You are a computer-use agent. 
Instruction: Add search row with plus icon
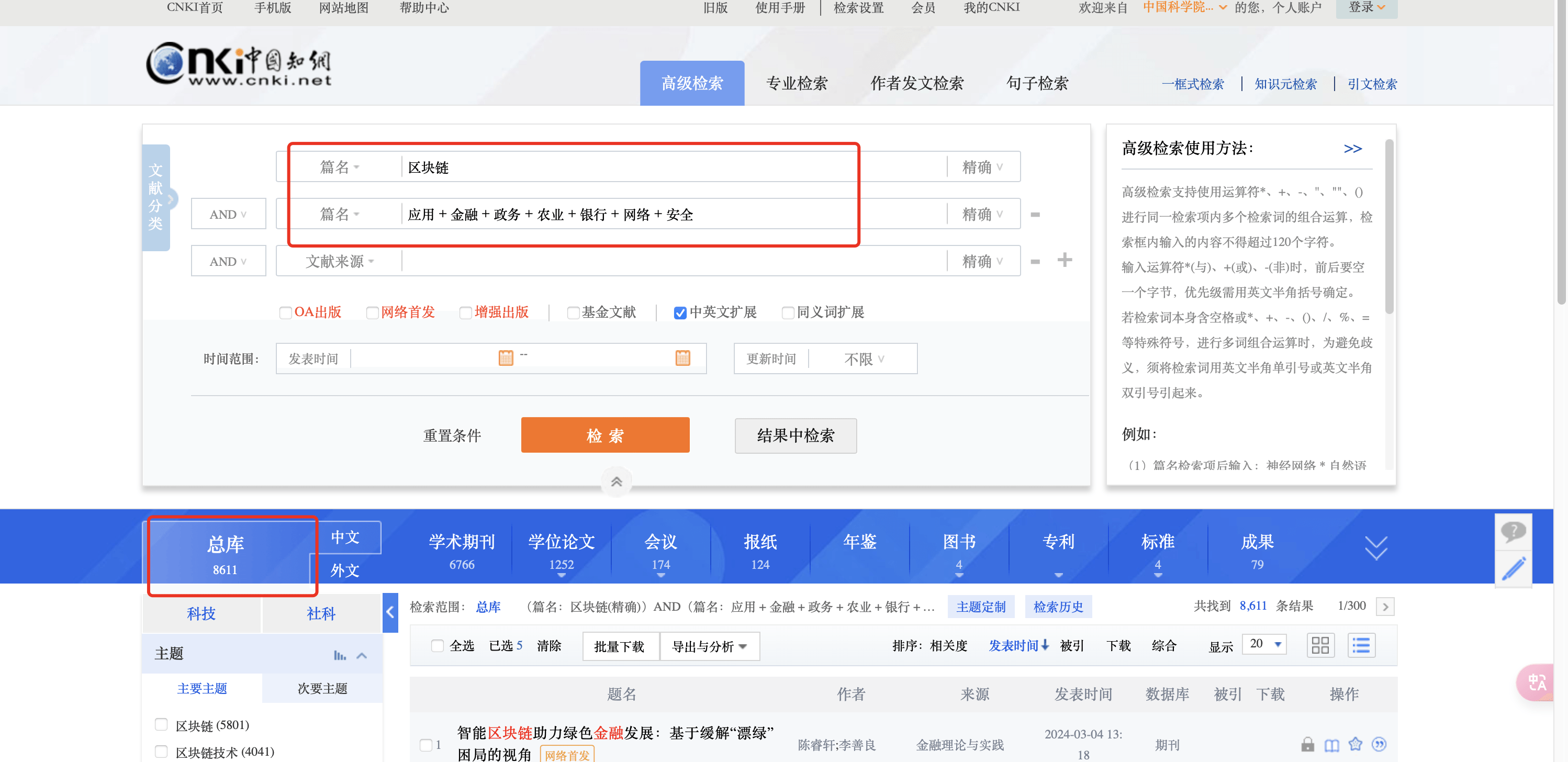1064,260
